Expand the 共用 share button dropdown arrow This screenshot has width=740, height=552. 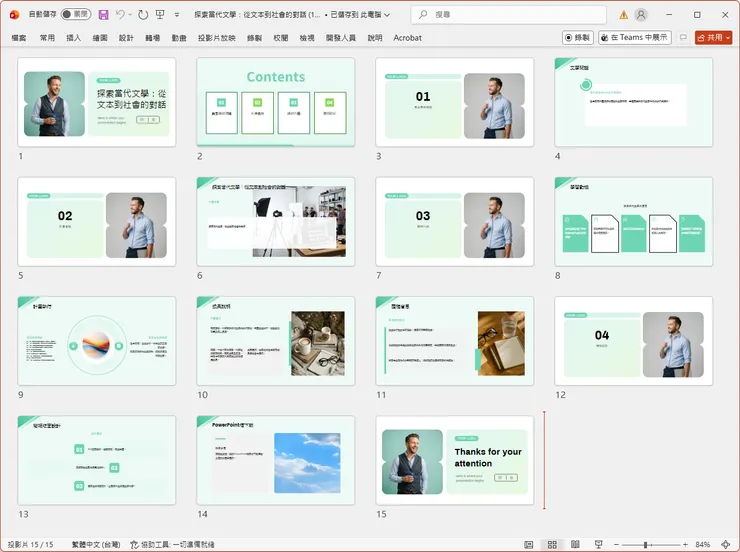[x=728, y=38]
